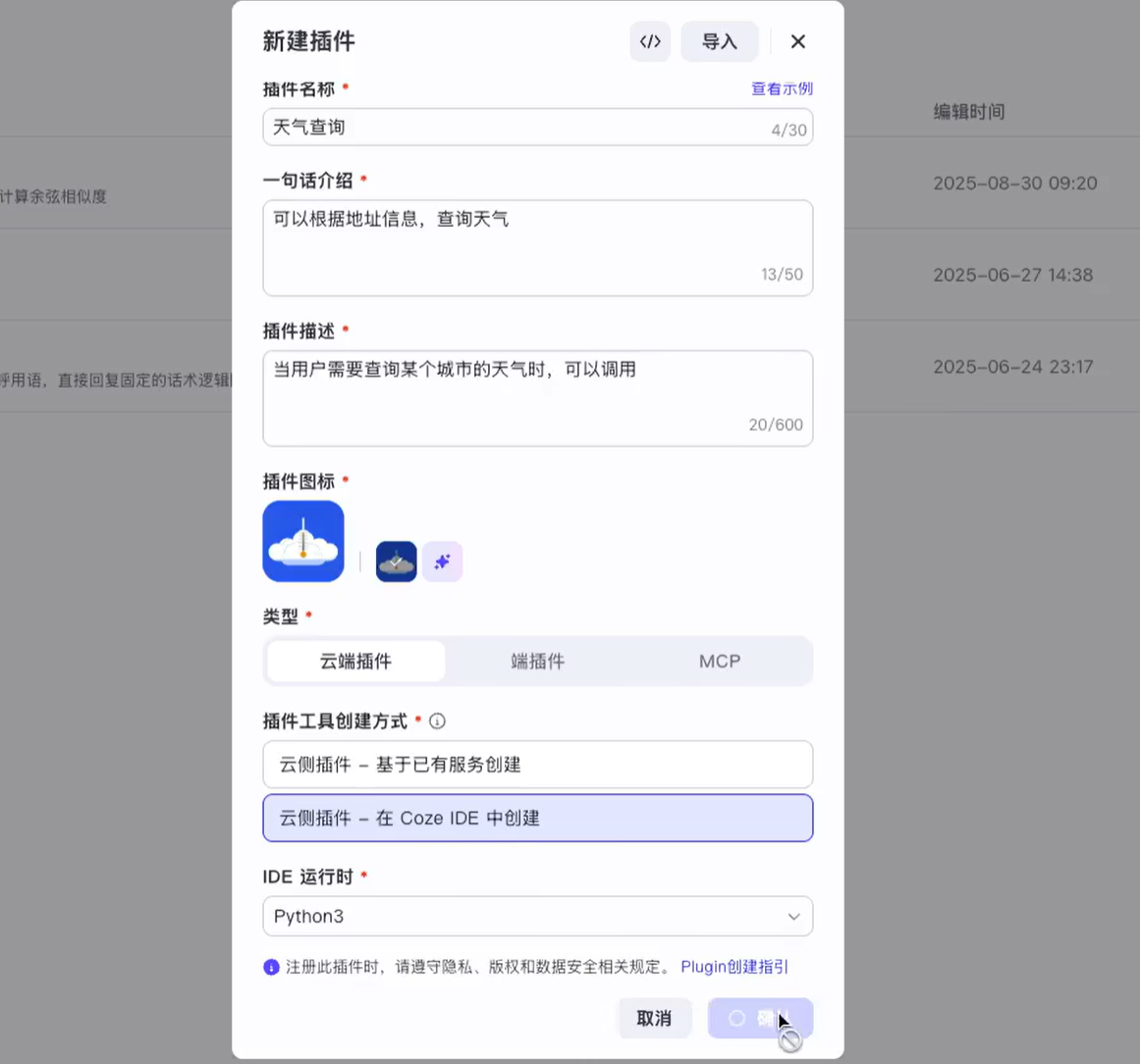Select 云侧插件 – 在 Coze IDE 中创建 option
The height and width of the screenshot is (1064, 1140).
click(x=537, y=818)
